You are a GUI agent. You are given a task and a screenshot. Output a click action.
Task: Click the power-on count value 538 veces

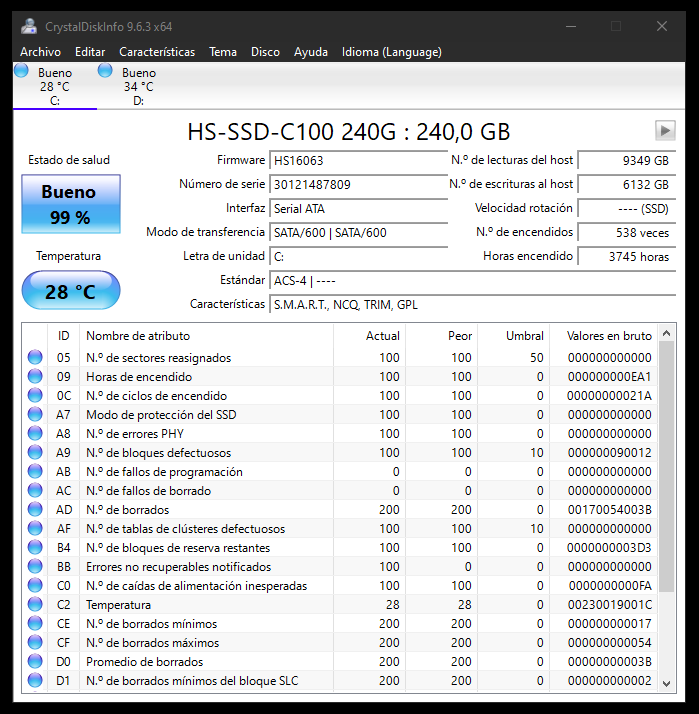(x=627, y=233)
